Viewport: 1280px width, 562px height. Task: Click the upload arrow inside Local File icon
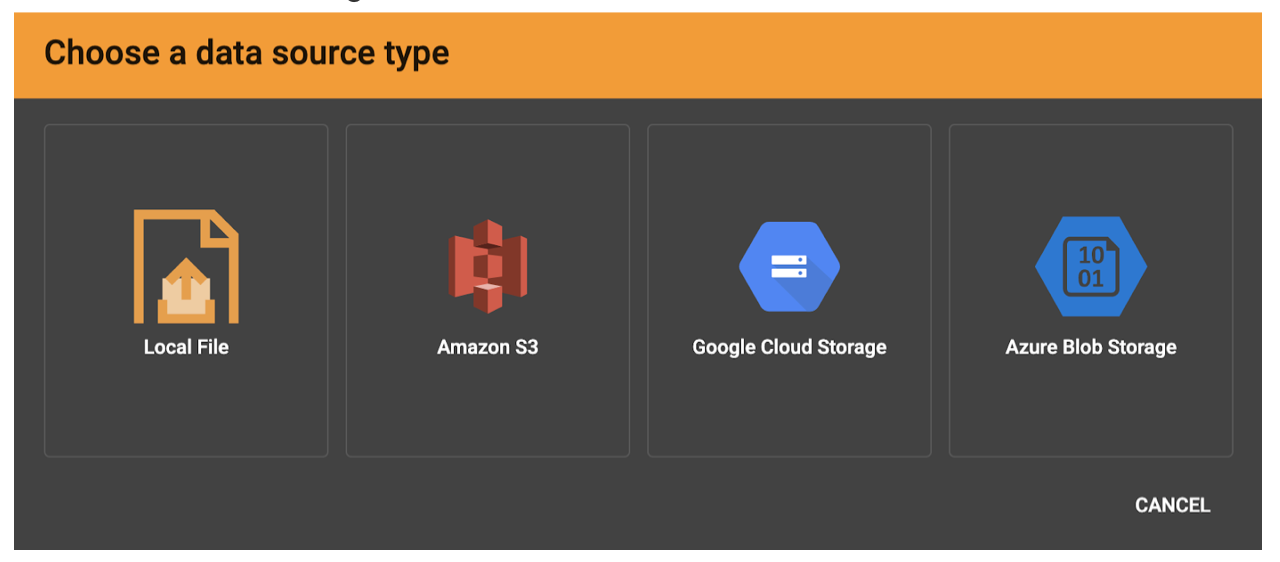pos(186,282)
